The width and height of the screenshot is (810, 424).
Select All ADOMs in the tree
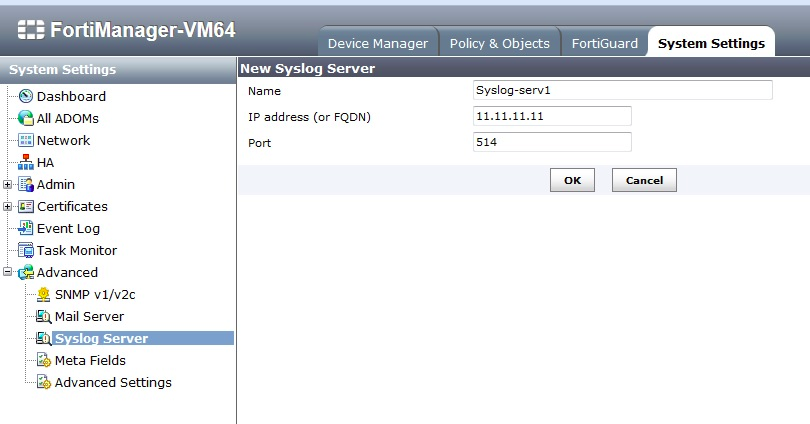pyautogui.click(x=68, y=119)
